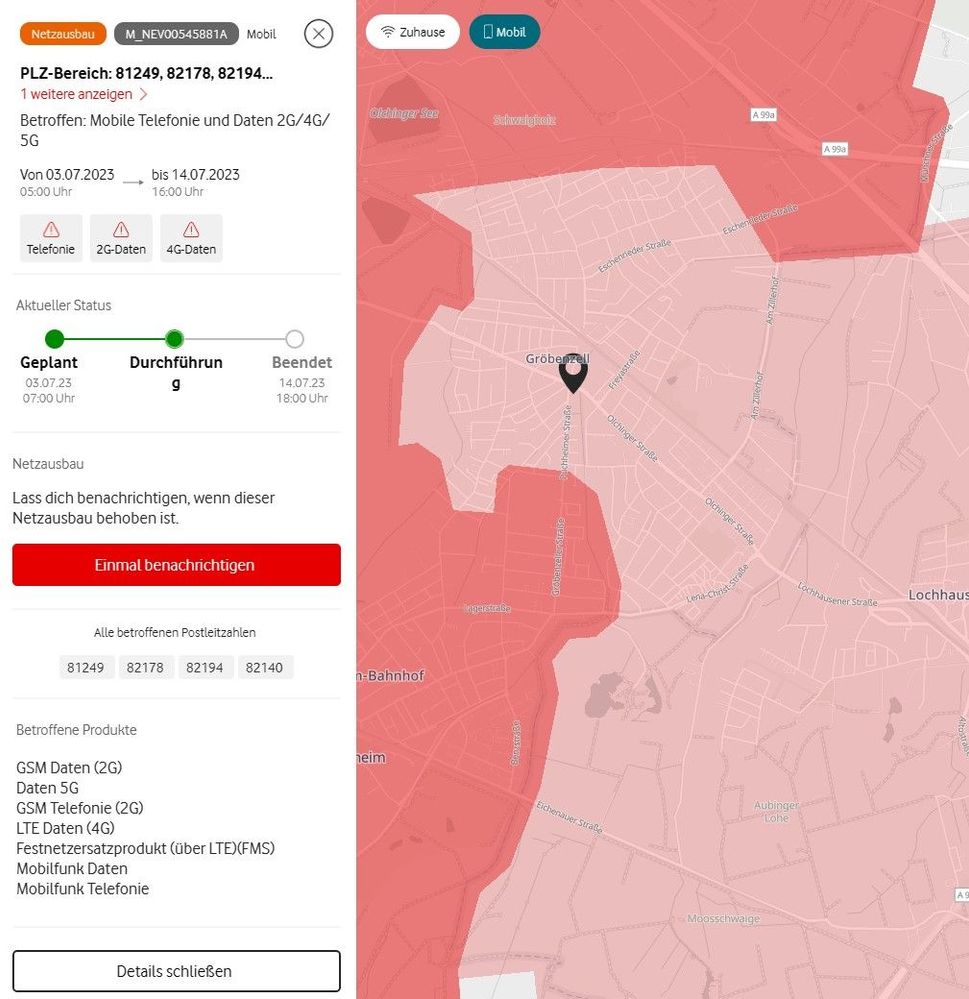969x999 pixels.
Task: Select the Geplant status step
Action: pyautogui.click(x=55, y=339)
